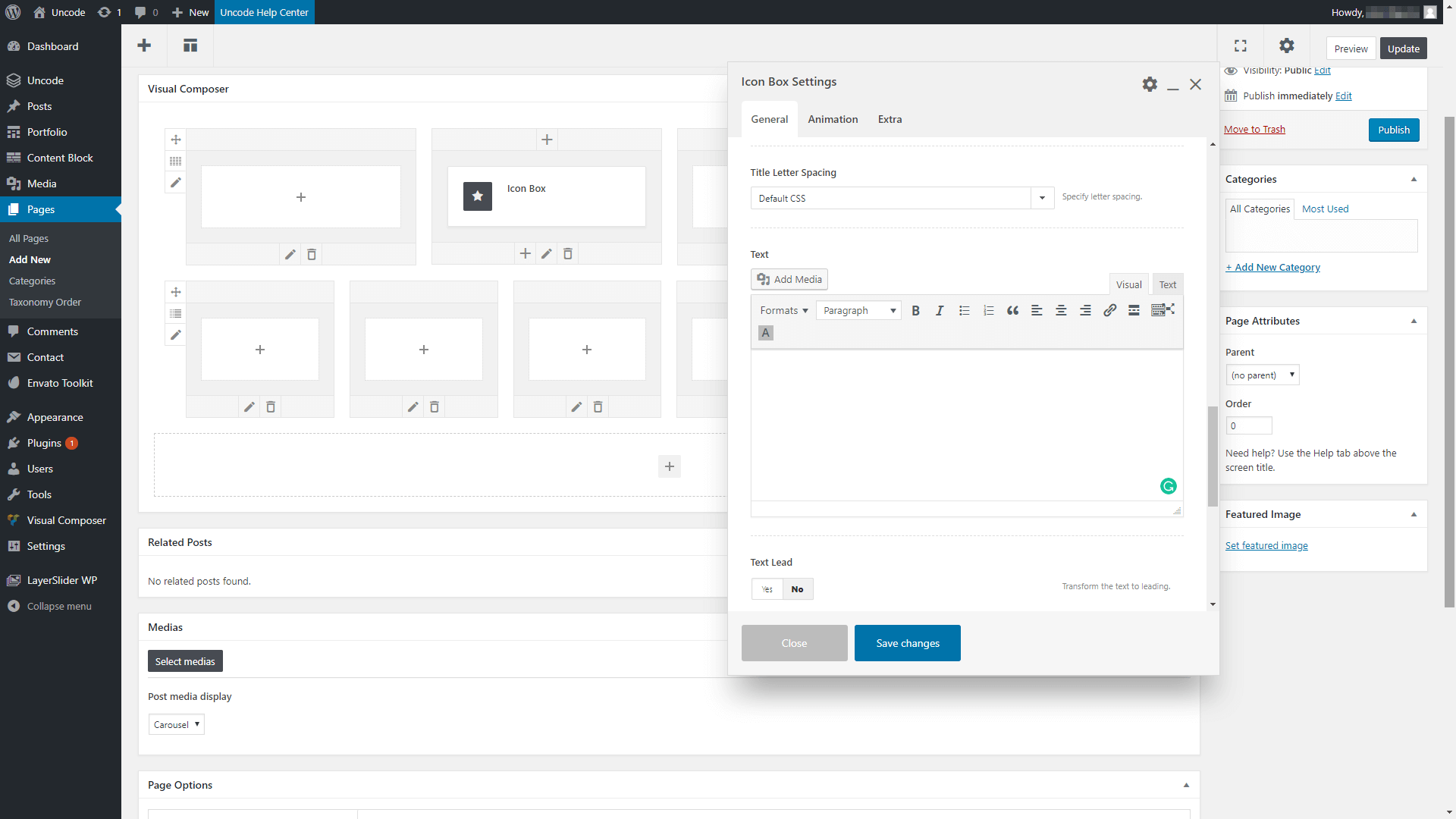Switch to Text editor tab
Image resolution: width=1456 pixels, height=819 pixels.
(x=1168, y=285)
